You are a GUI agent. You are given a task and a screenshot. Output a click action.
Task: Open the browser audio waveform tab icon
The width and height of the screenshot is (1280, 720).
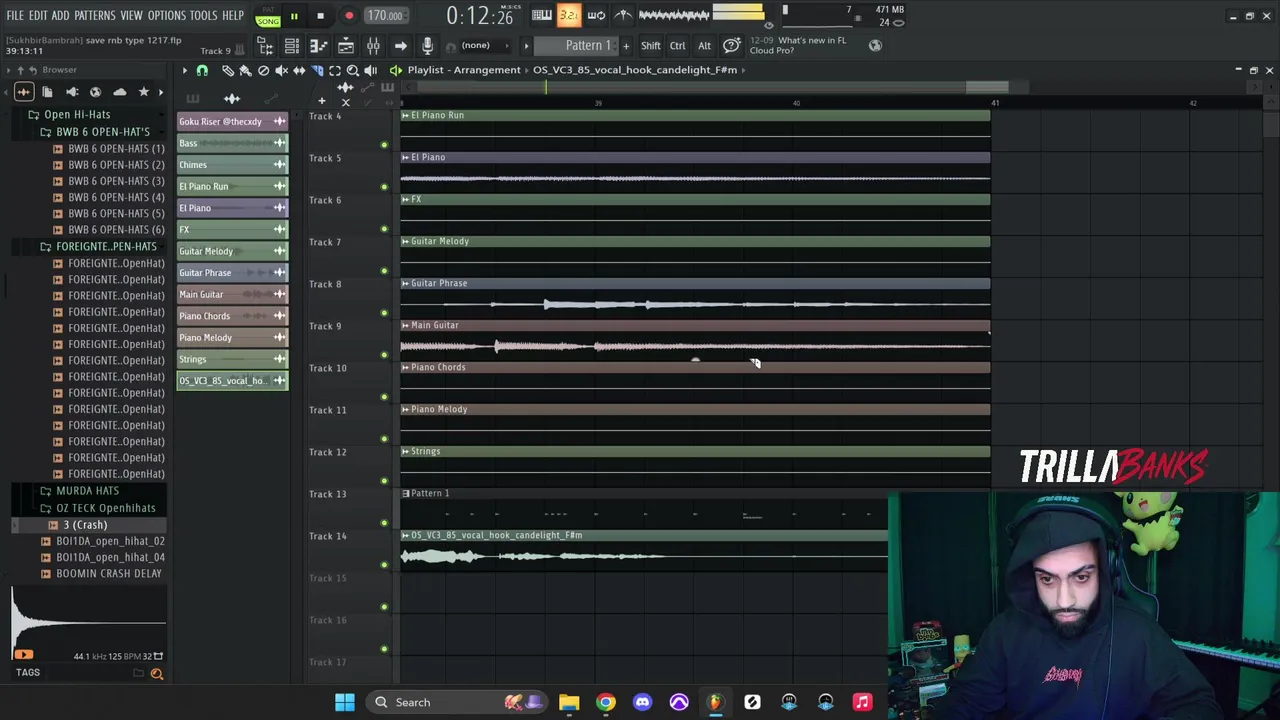(x=23, y=92)
